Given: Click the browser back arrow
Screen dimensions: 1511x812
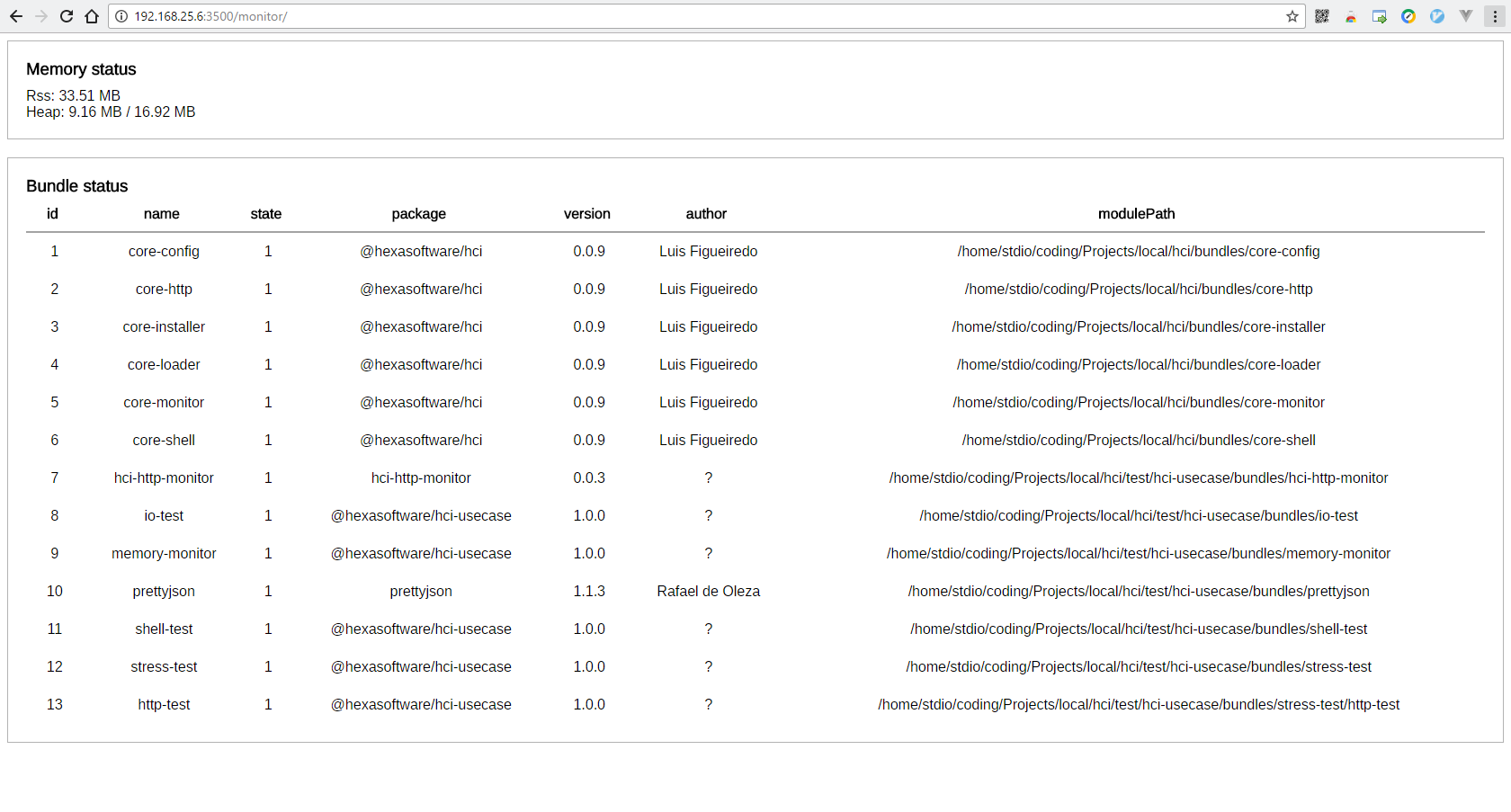Looking at the screenshot, I should 16,16.
